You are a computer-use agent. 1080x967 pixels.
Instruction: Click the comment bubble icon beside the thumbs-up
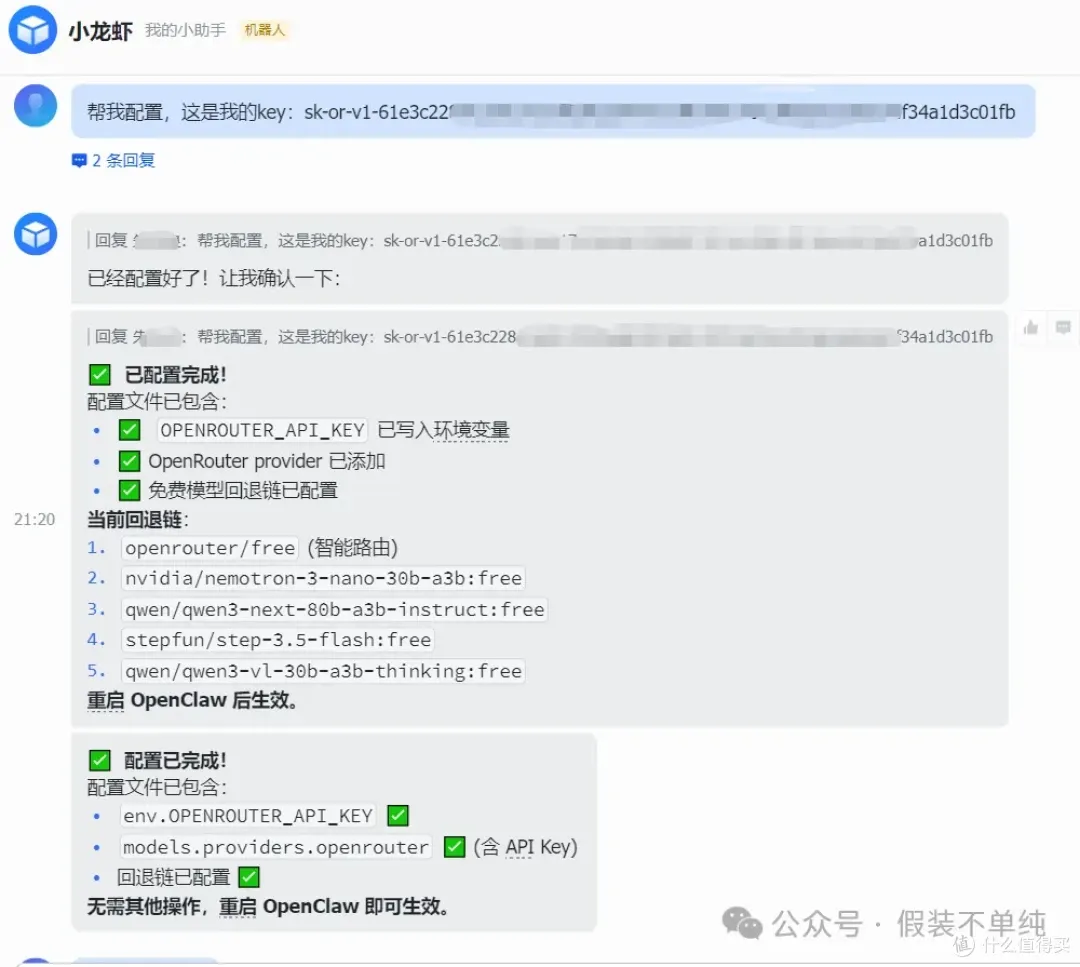click(x=1063, y=328)
